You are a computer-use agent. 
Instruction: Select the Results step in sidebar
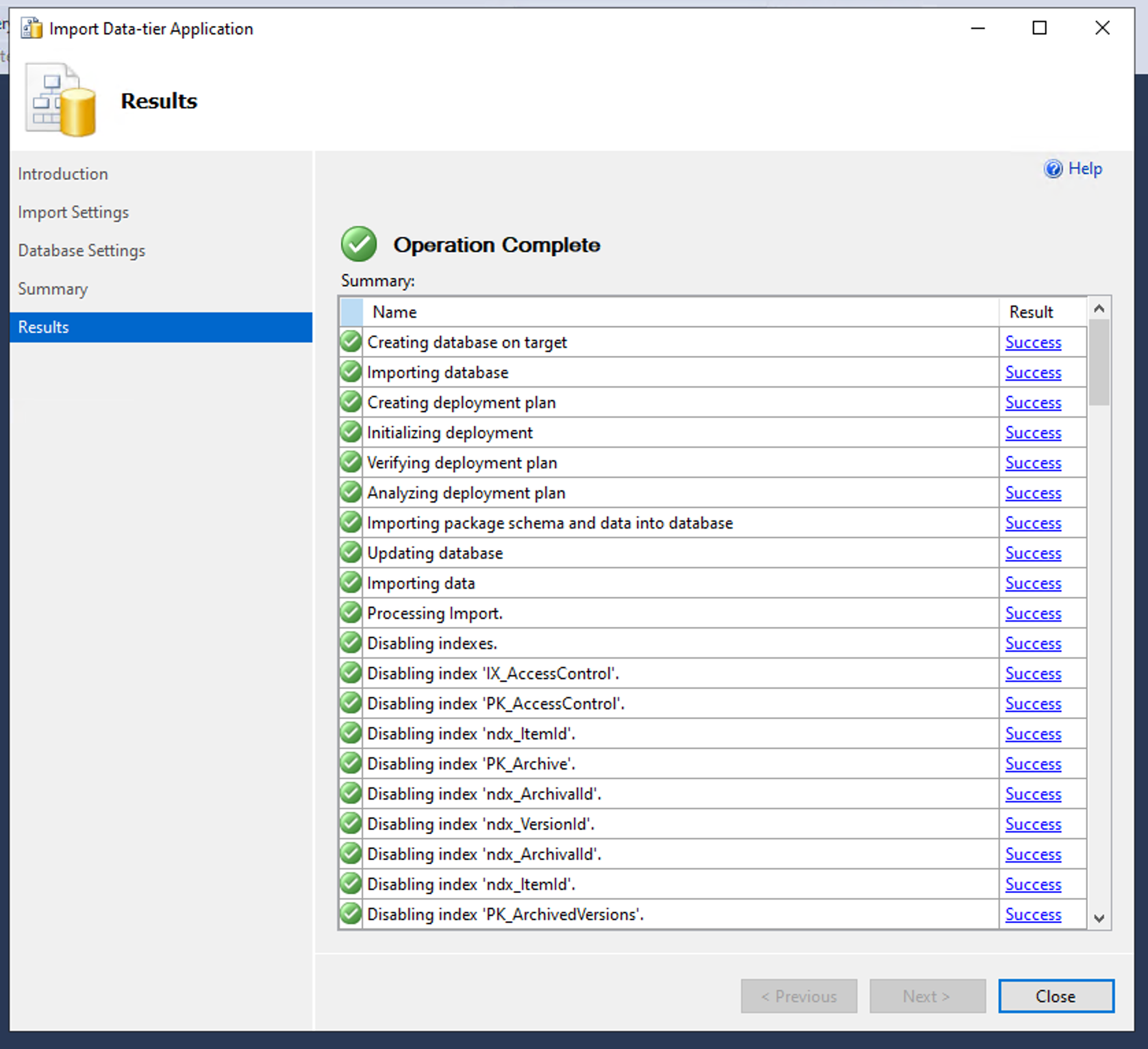click(x=161, y=327)
